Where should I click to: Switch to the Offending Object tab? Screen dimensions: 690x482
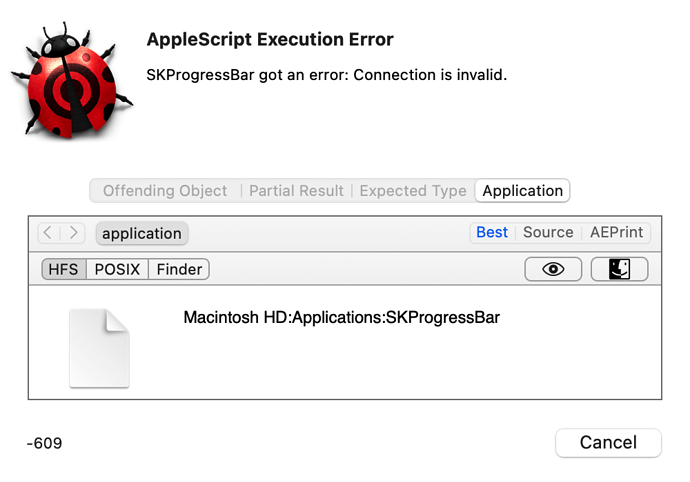pyautogui.click(x=165, y=191)
